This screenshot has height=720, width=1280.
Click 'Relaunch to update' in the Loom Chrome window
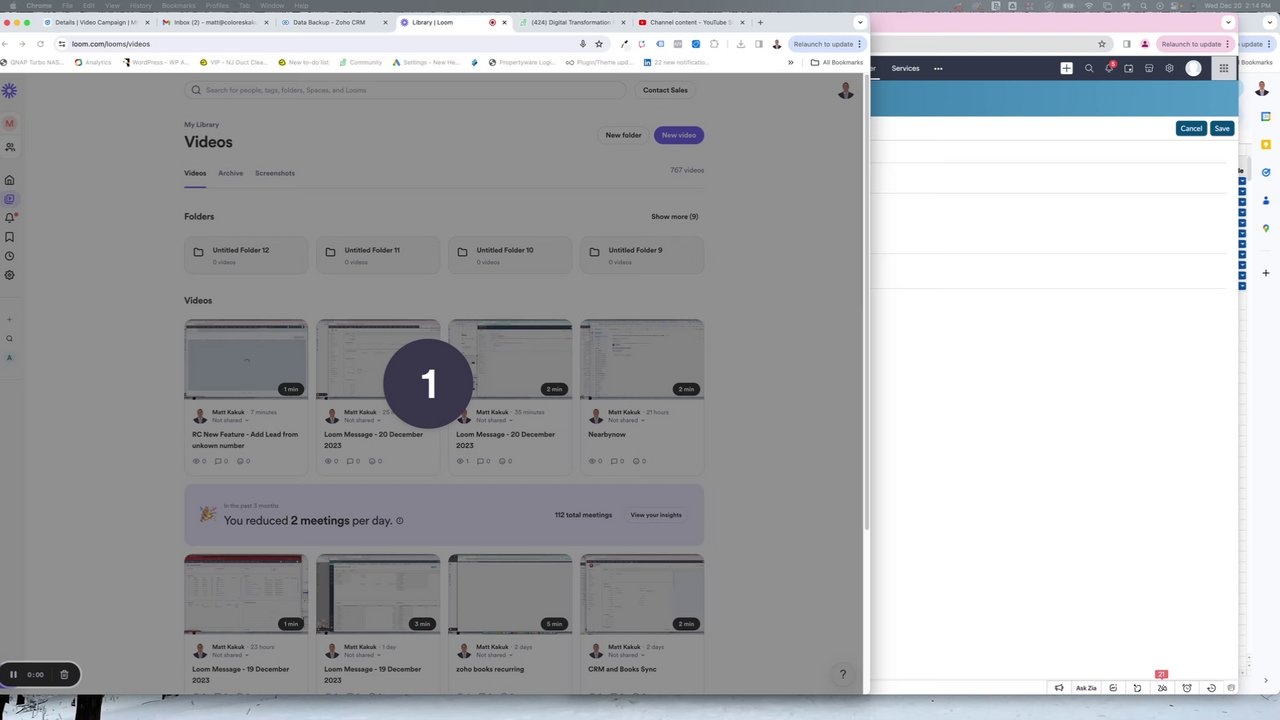(x=823, y=44)
